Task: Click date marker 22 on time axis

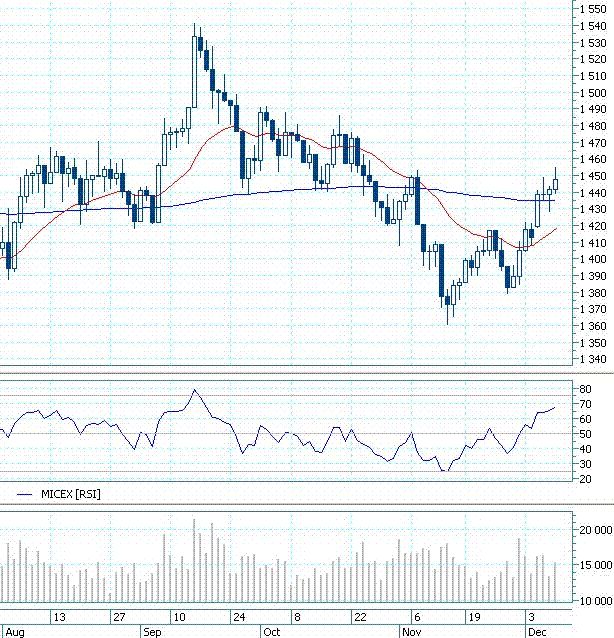Action: coord(360,617)
